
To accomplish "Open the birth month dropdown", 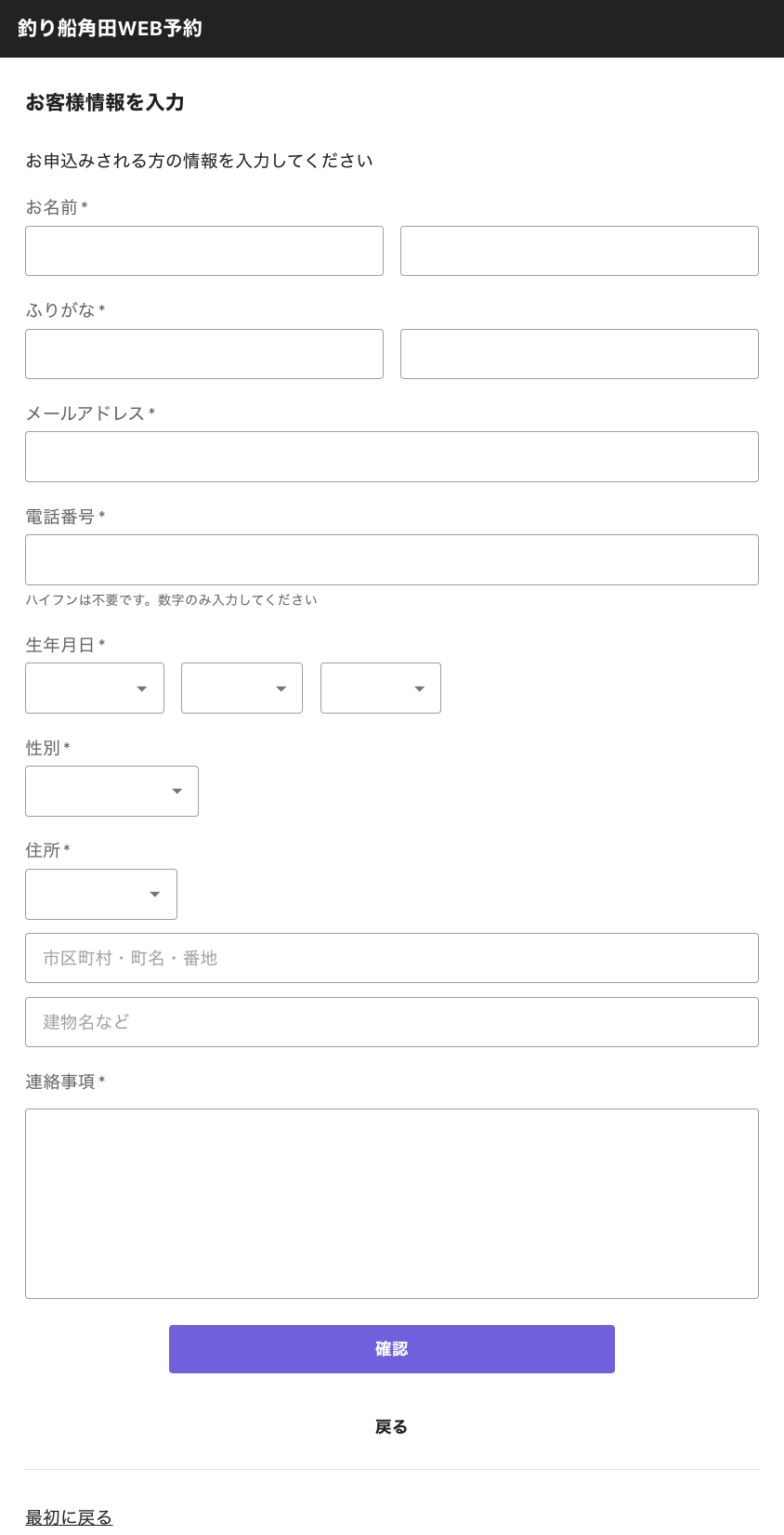I will click(x=242, y=689).
